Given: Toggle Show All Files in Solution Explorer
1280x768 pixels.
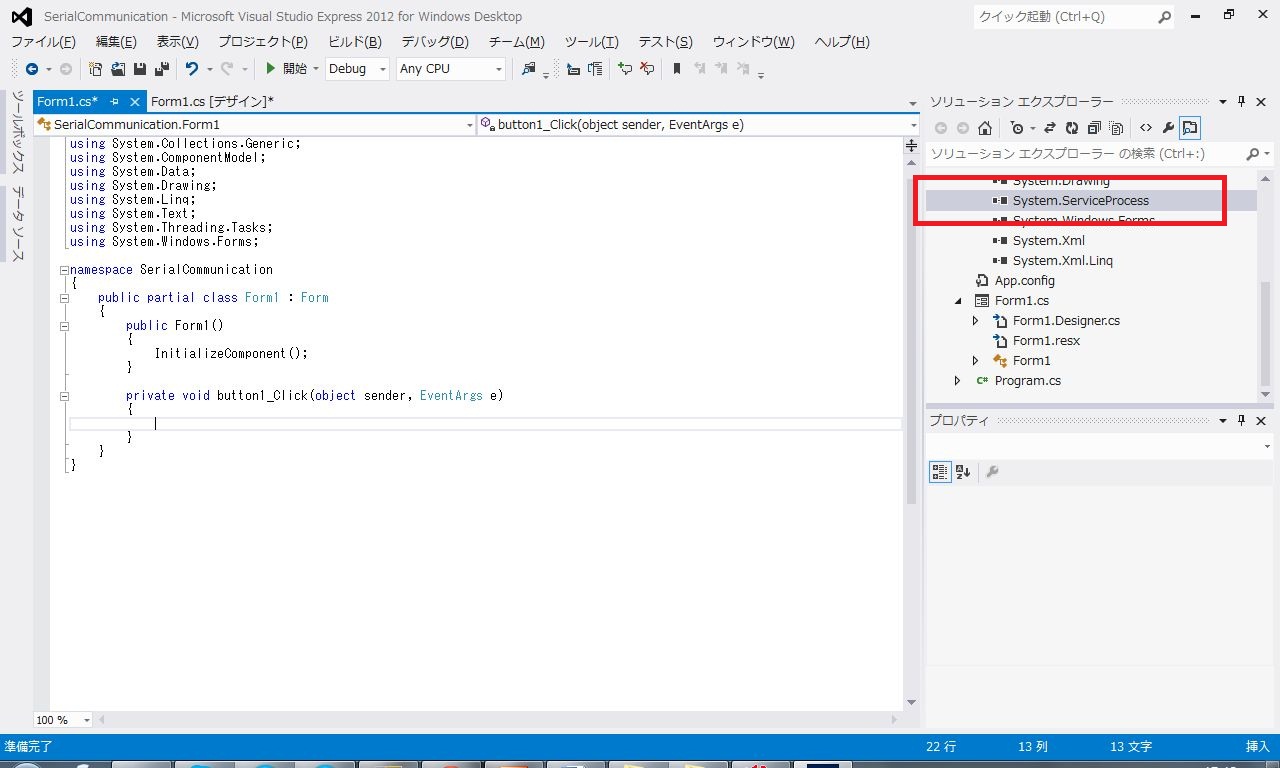Looking at the screenshot, I should pyautogui.click(x=1117, y=128).
